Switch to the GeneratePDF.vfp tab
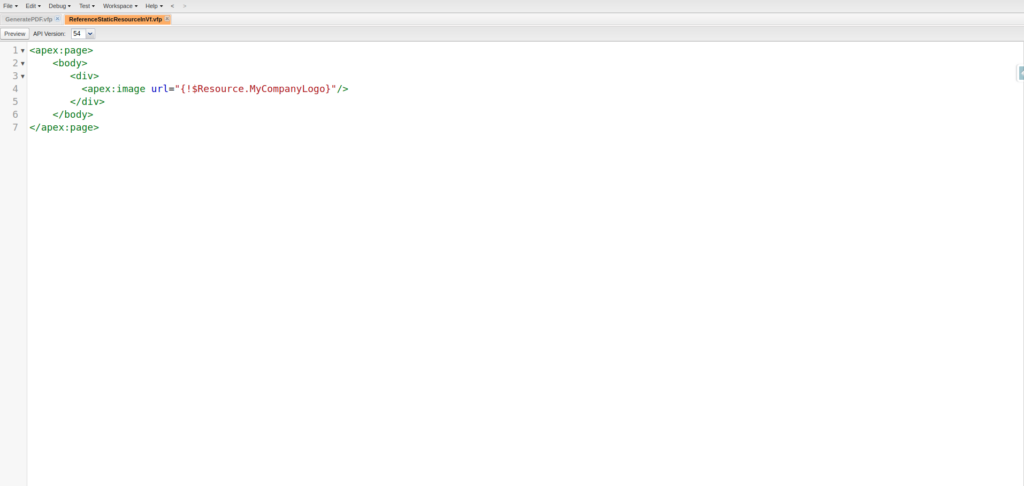 click(x=28, y=19)
